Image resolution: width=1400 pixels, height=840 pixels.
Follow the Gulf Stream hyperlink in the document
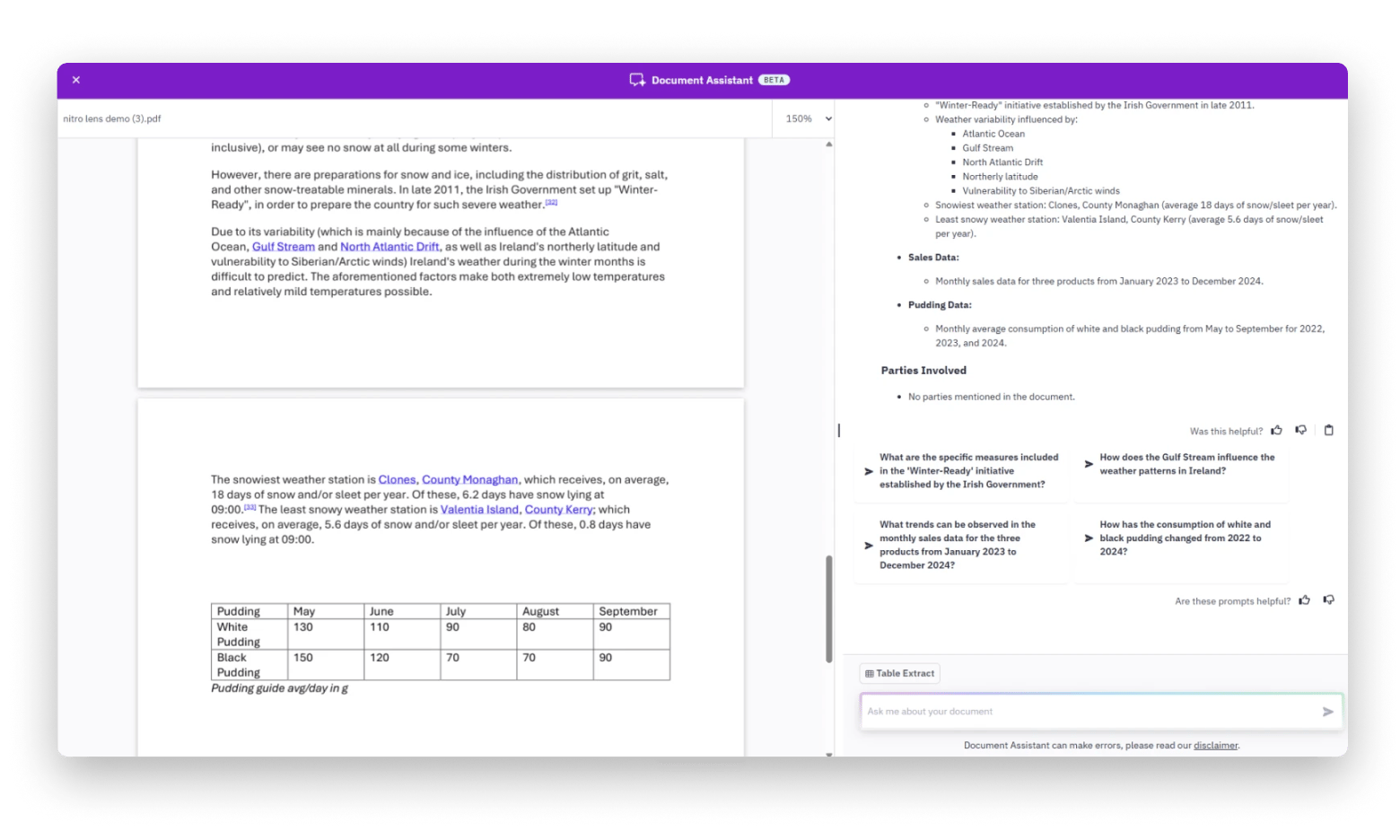click(x=283, y=247)
